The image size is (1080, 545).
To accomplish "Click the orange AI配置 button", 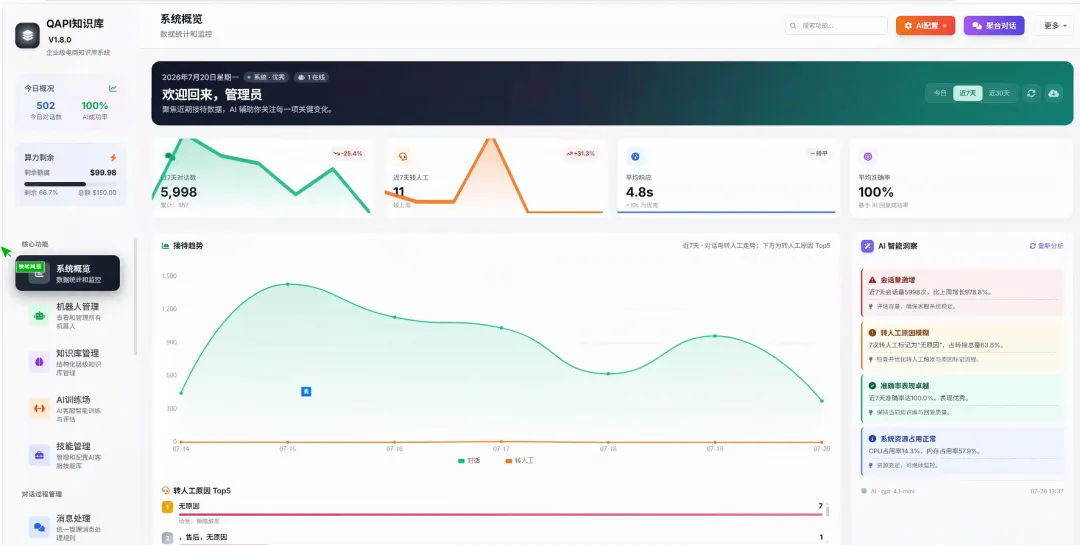I will [x=925, y=25].
